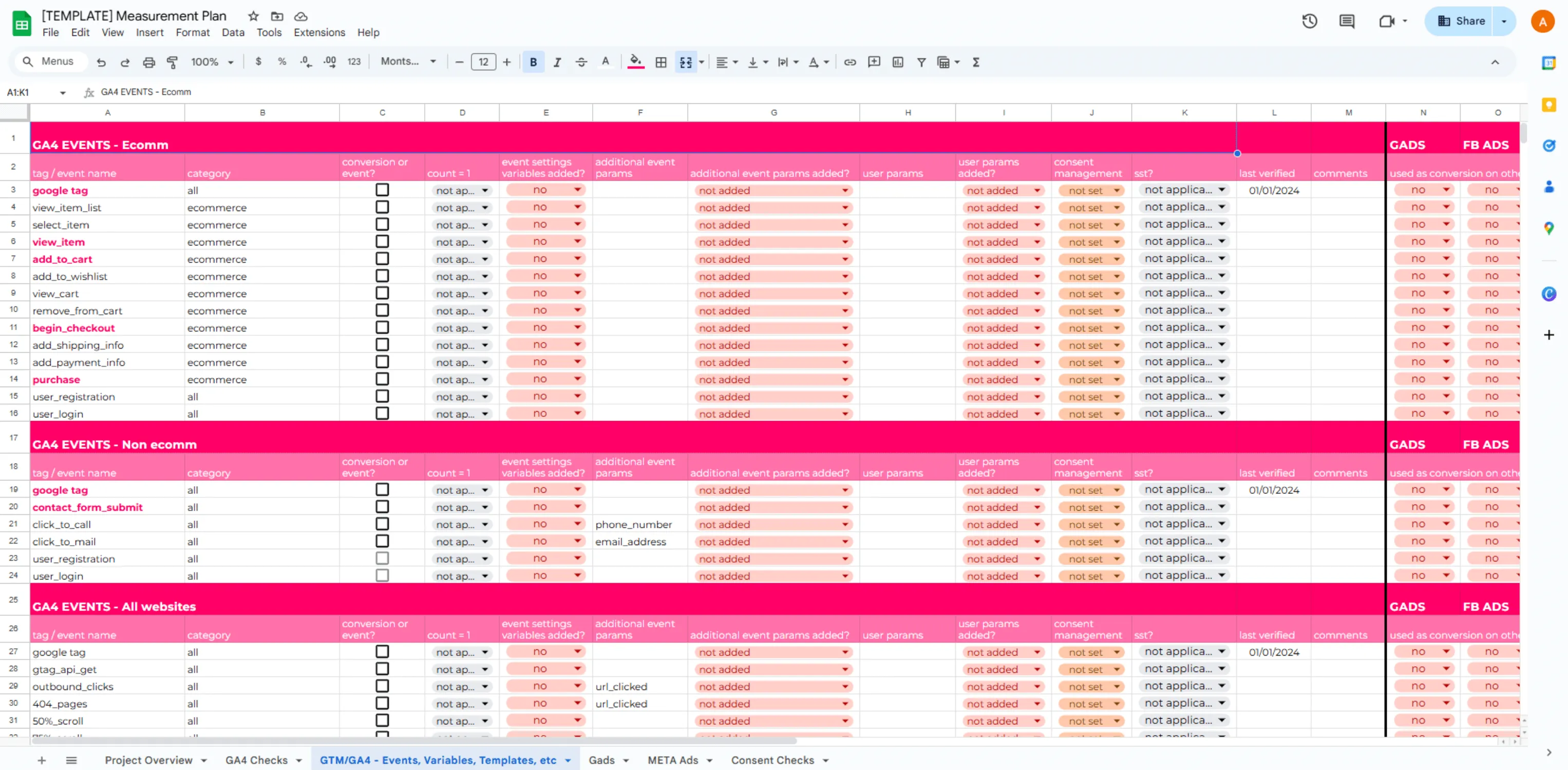Tick conversion checkbox for 404_pages

tap(382, 703)
